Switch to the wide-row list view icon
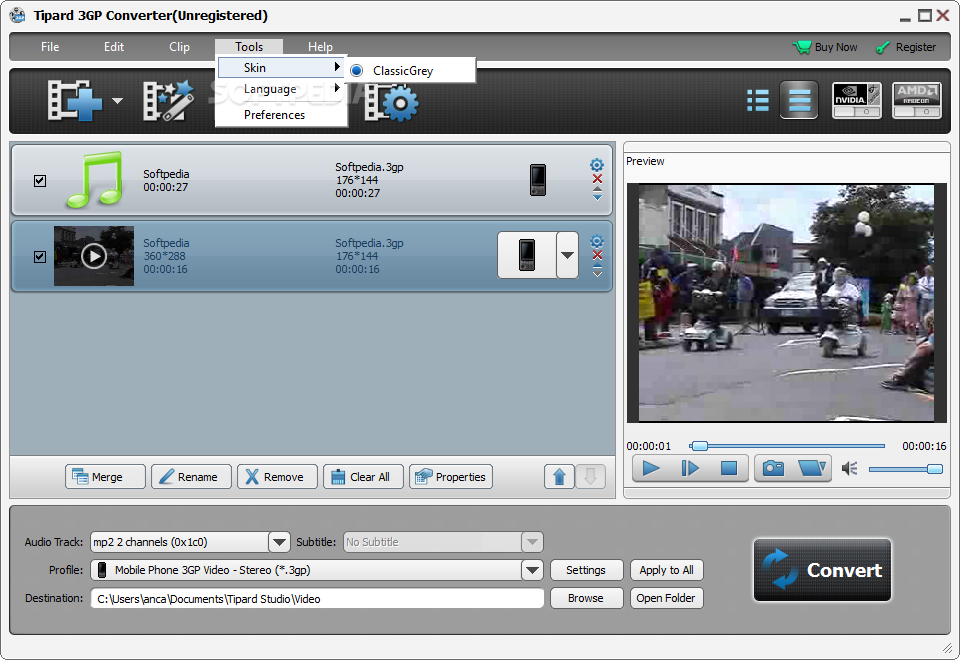960x660 pixels. click(799, 100)
